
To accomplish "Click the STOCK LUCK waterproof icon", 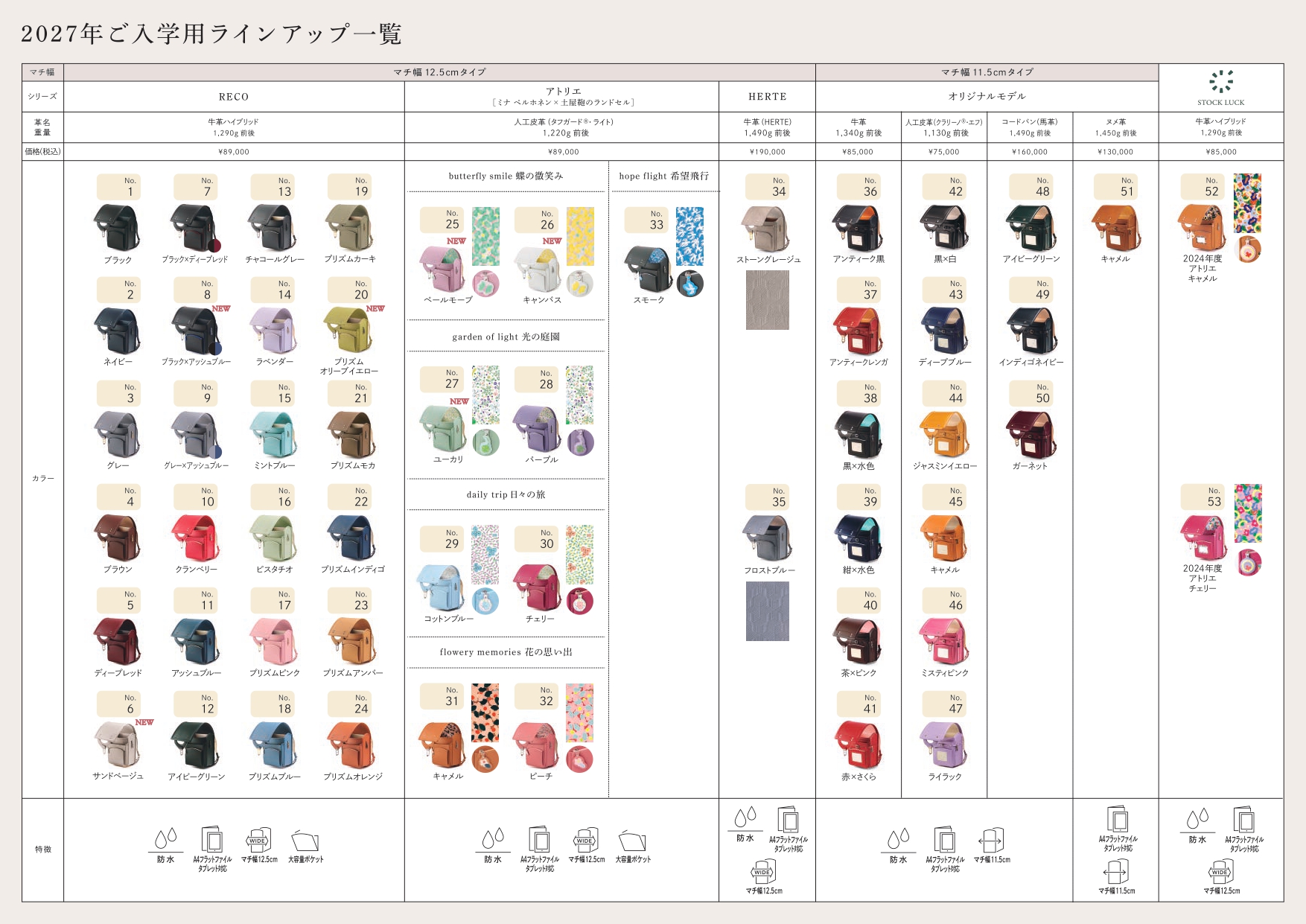I will 1197,820.
